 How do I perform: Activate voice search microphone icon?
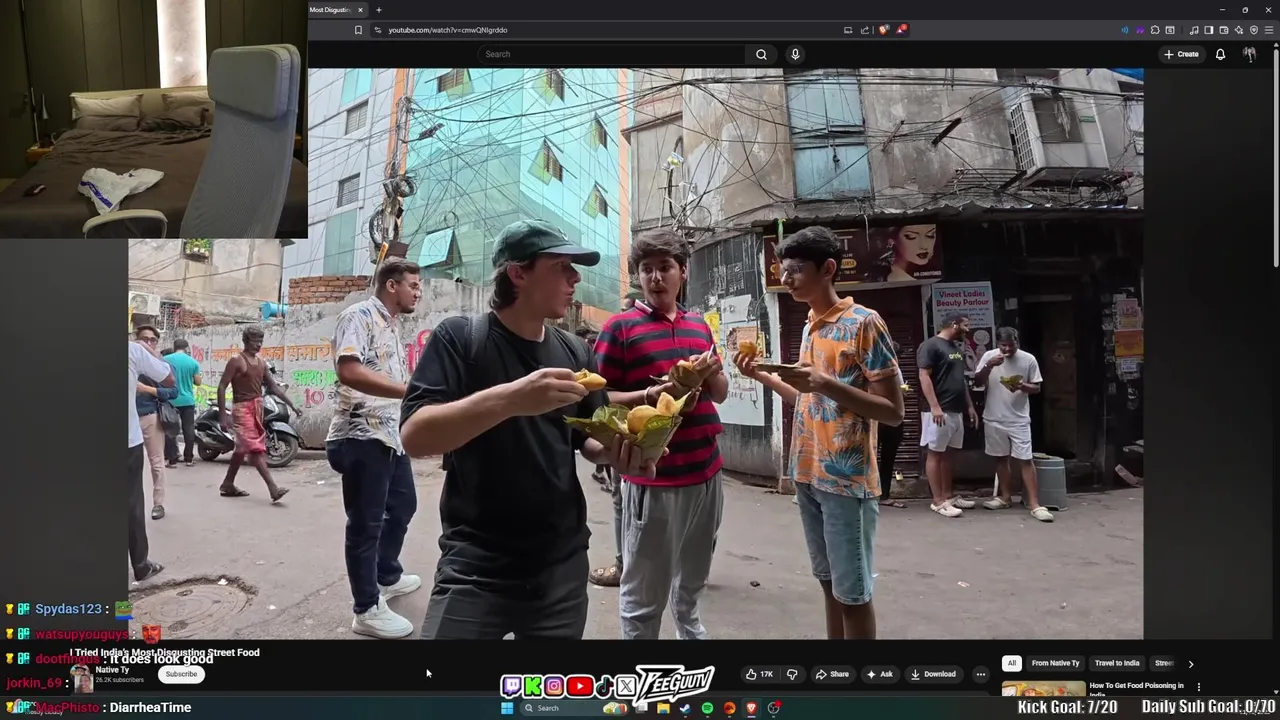point(795,54)
